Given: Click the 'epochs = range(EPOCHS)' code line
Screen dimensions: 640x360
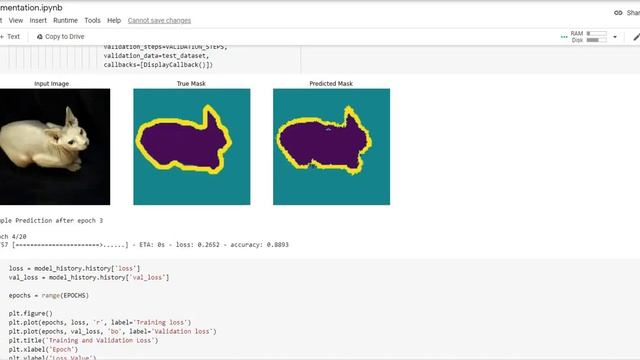Looking at the screenshot, I should click(49, 295).
